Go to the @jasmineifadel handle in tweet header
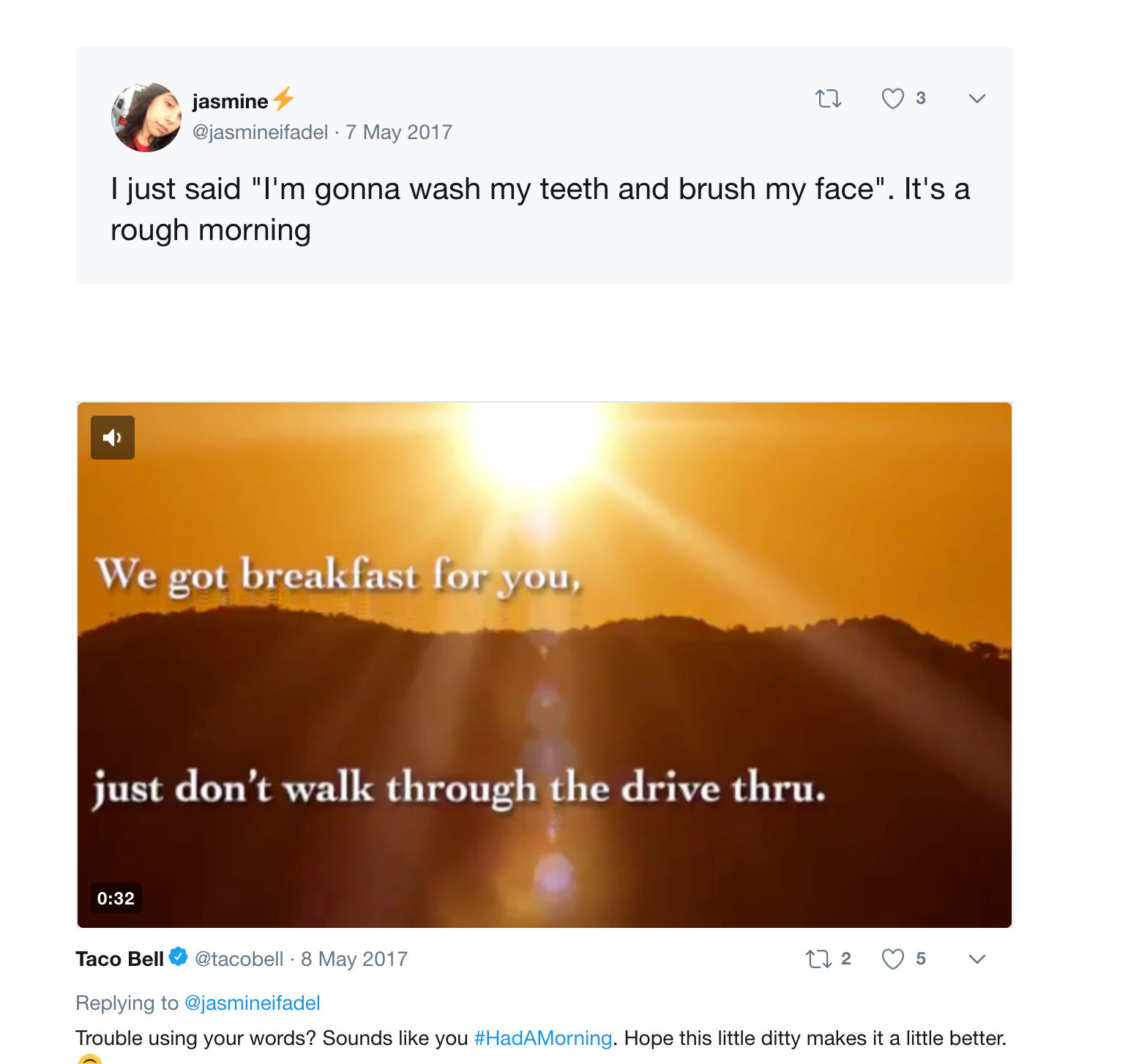1139x1064 pixels. [260, 132]
